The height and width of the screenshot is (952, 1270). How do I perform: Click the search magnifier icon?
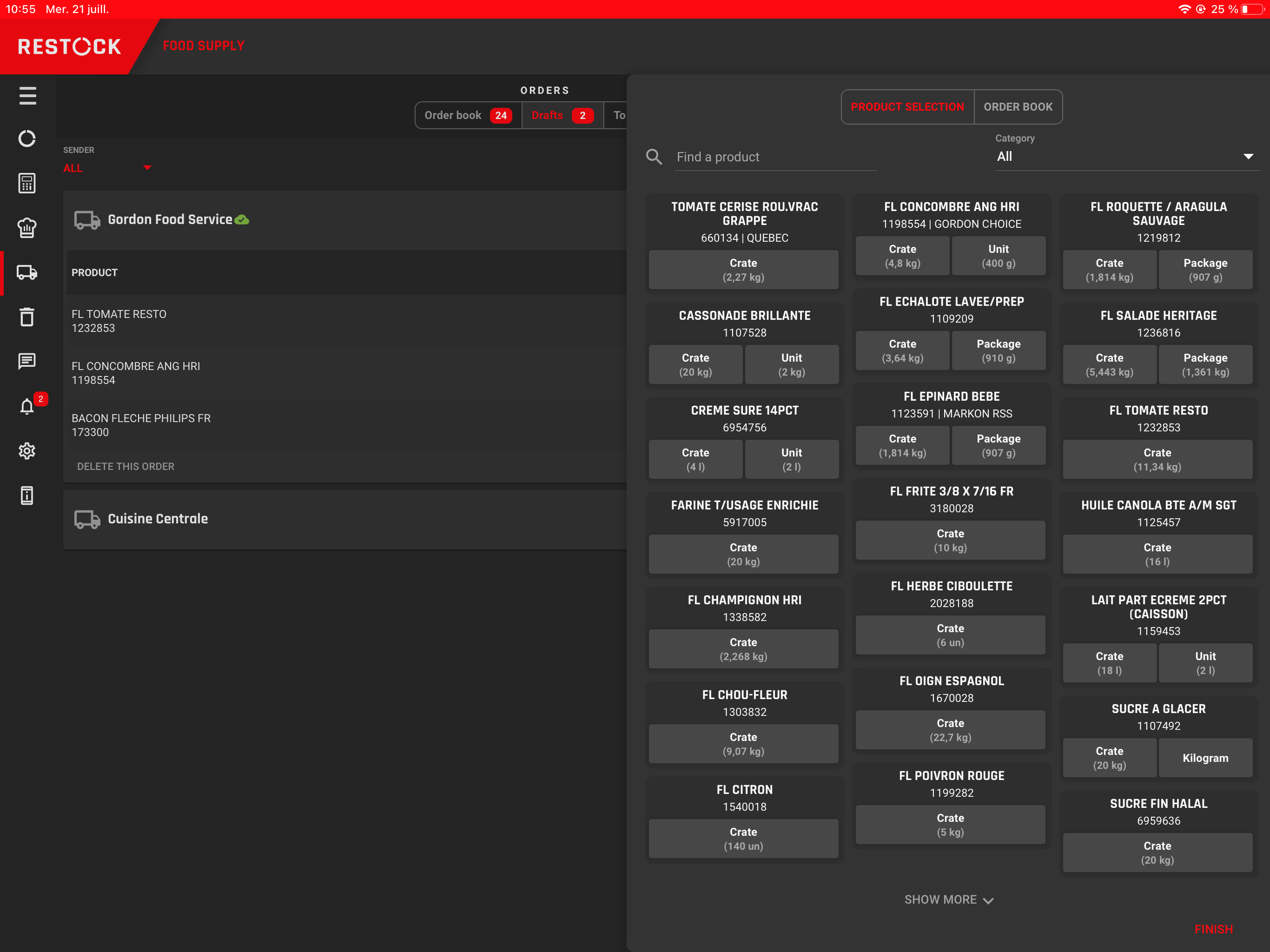tap(654, 156)
